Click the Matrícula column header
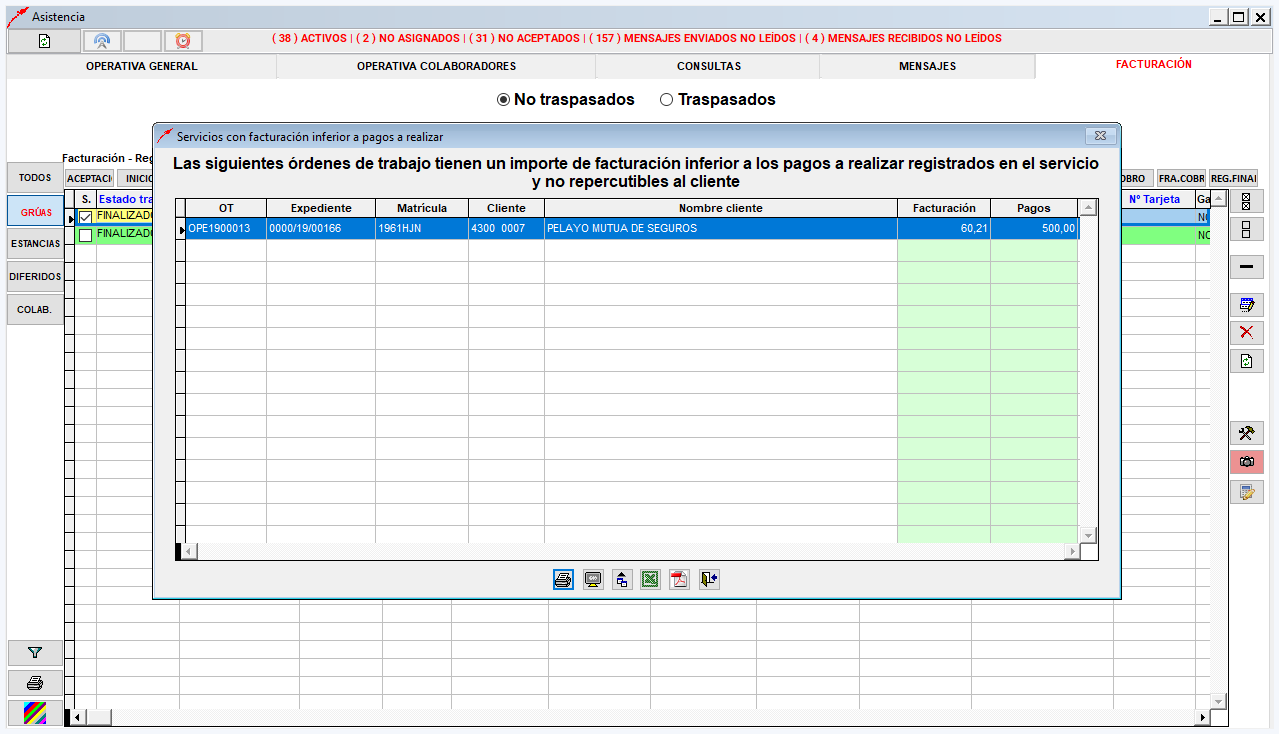Screen dimensions: 1279x734 click(x=422, y=208)
